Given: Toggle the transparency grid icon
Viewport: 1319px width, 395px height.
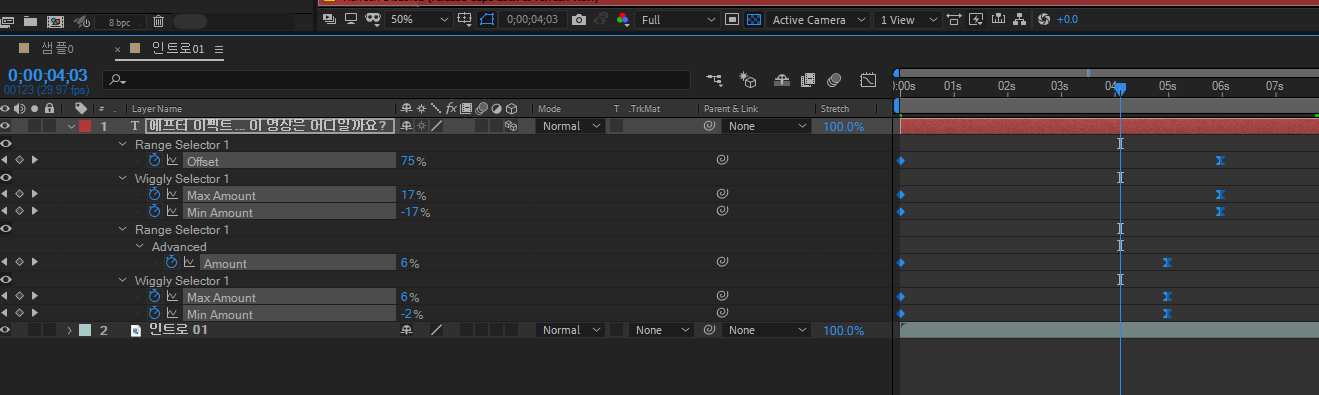Looking at the screenshot, I should pyautogui.click(x=754, y=20).
